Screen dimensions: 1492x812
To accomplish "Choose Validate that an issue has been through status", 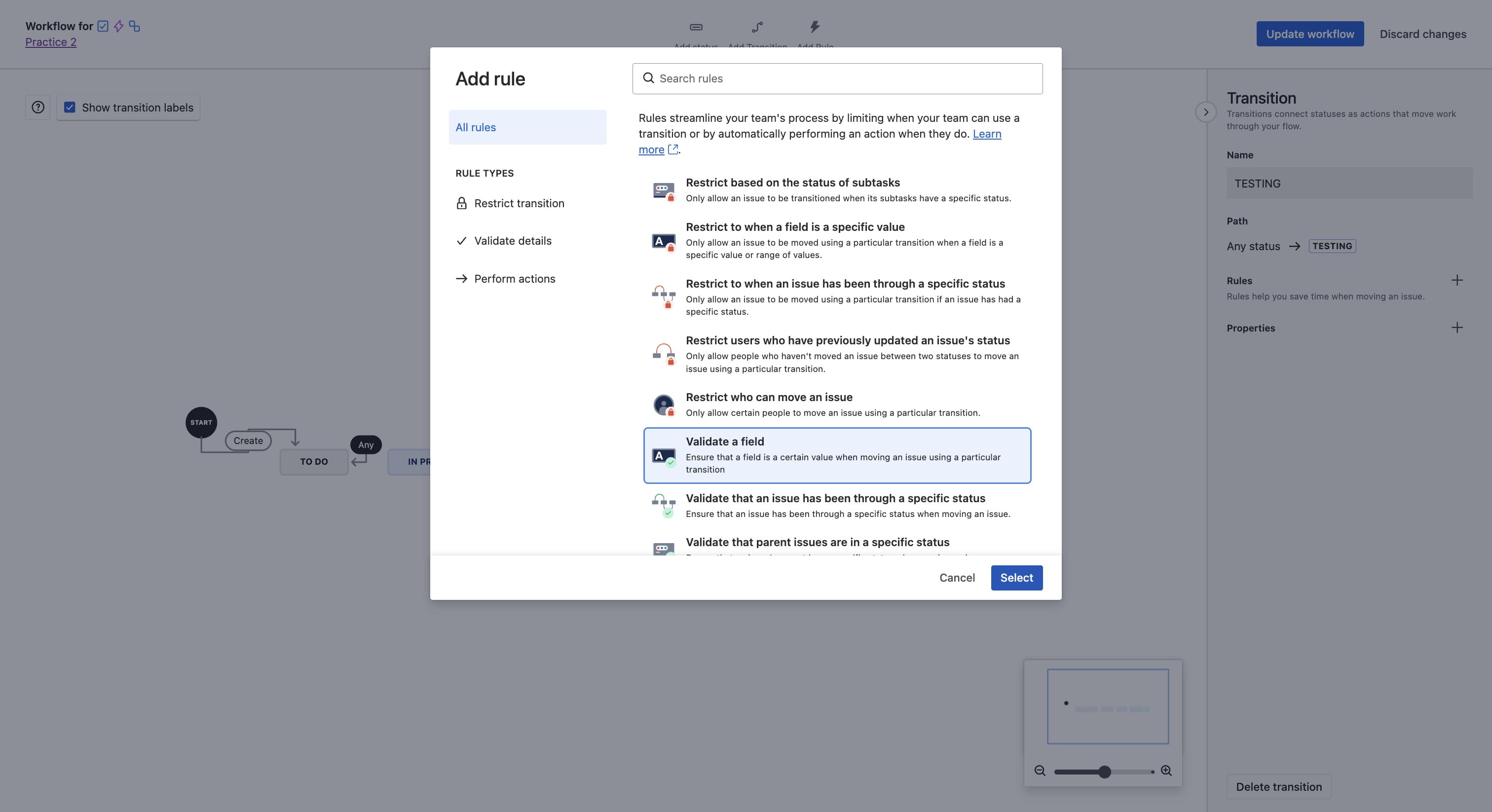I will tap(837, 506).
